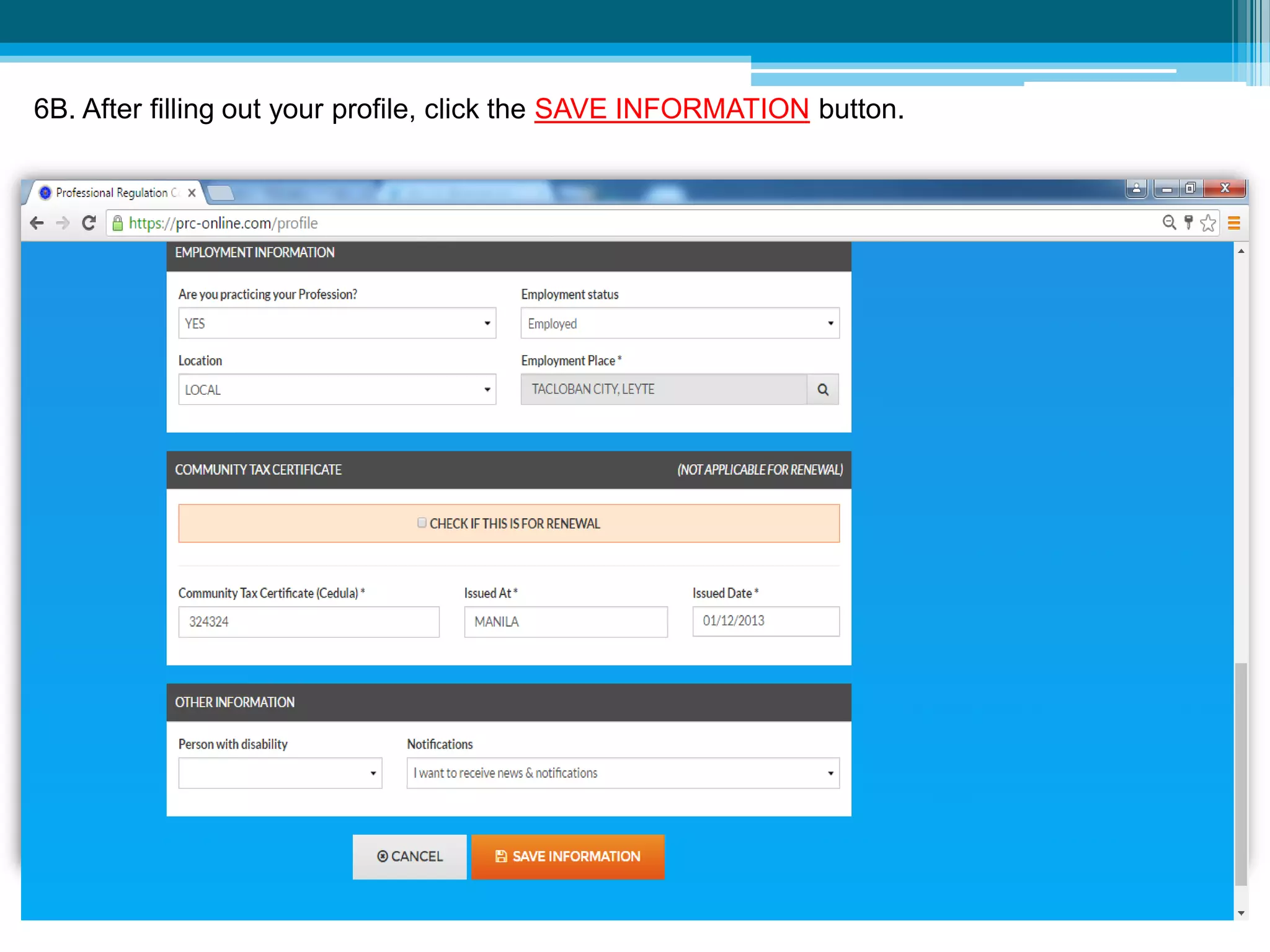This screenshot has width=1270, height=952.
Task: Open a new browser tab
Action: tap(221, 193)
